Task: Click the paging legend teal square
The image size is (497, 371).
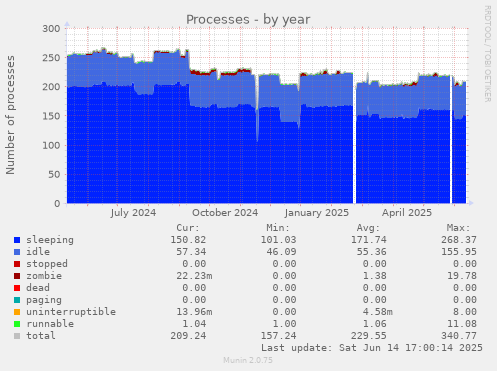Action: pos(17,300)
